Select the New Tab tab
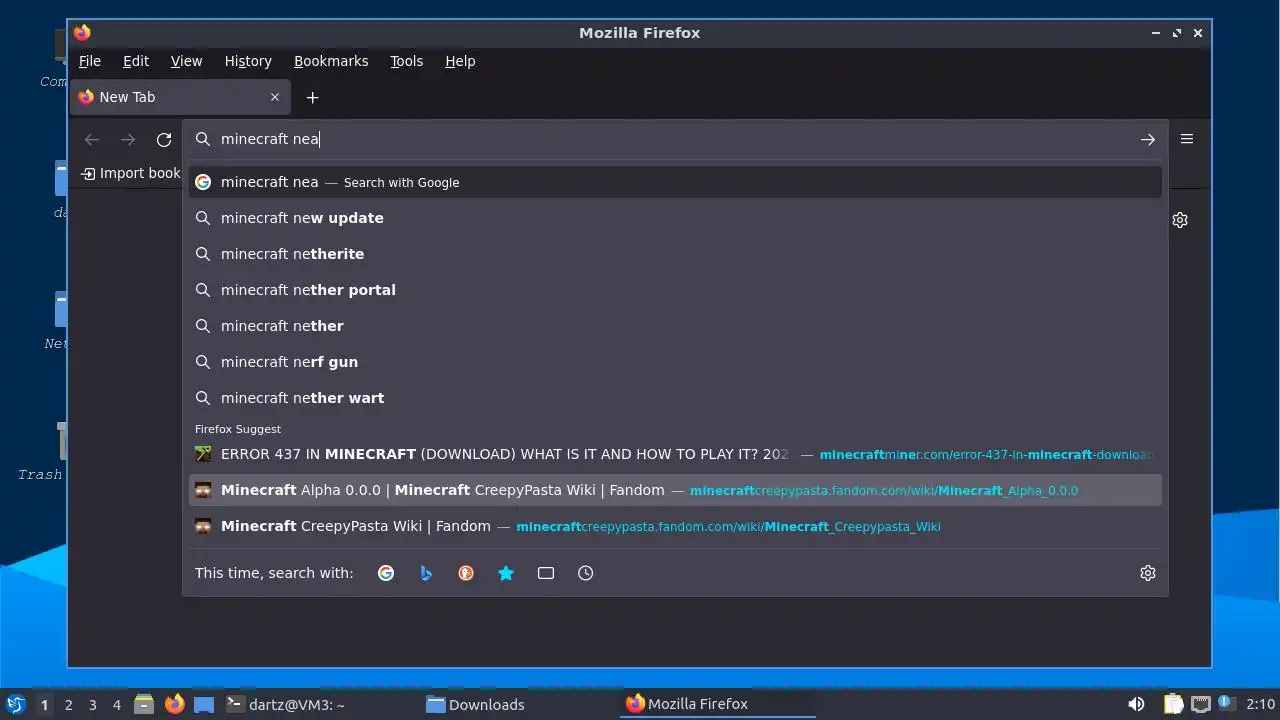 [180, 97]
